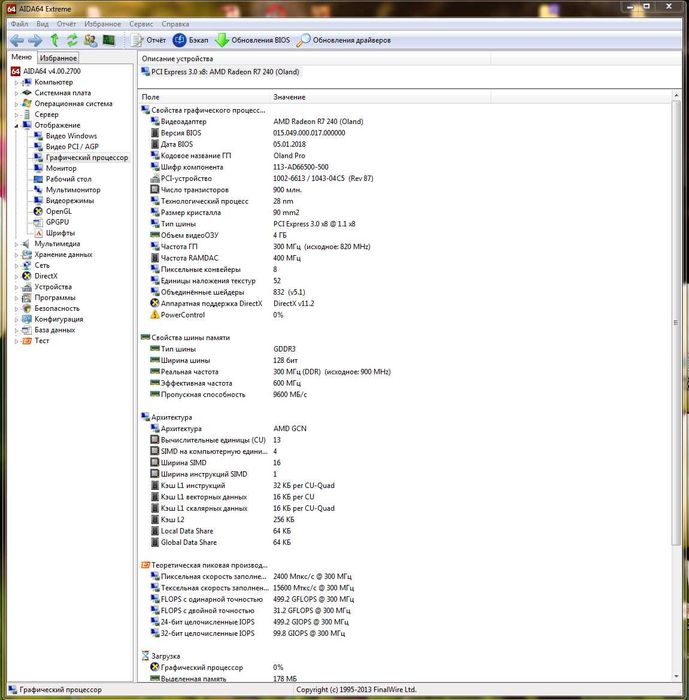The image size is (689, 700).
Task: Open the Избранное menu in menu bar
Action: click(103, 24)
